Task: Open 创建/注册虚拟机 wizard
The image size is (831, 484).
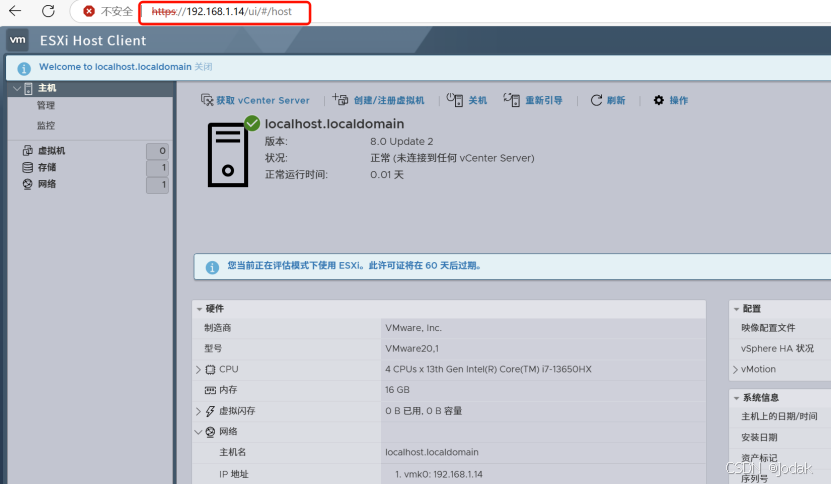Action: click(378, 100)
